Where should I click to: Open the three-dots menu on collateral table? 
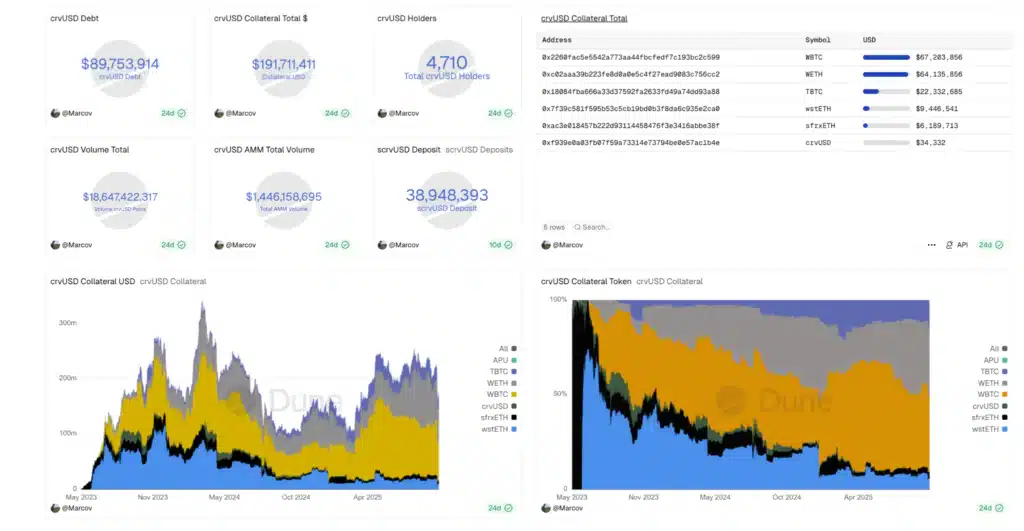point(932,245)
